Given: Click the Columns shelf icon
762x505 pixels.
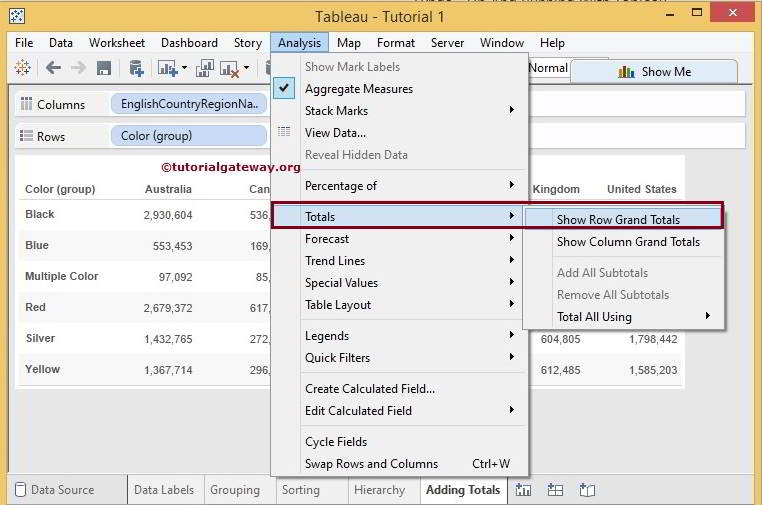Looking at the screenshot, I should (x=26, y=104).
